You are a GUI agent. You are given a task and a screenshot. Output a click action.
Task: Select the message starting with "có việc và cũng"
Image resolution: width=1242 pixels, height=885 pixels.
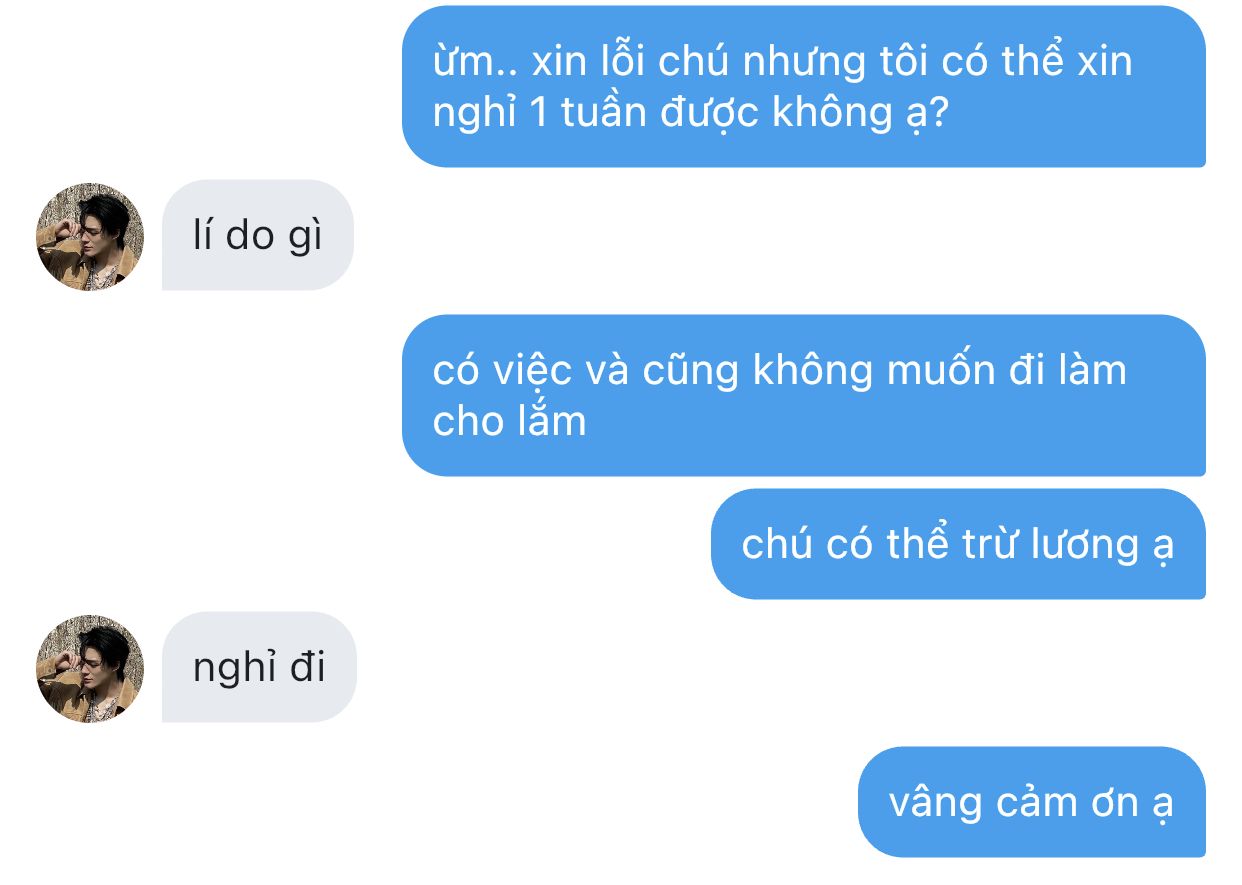pos(804,395)
